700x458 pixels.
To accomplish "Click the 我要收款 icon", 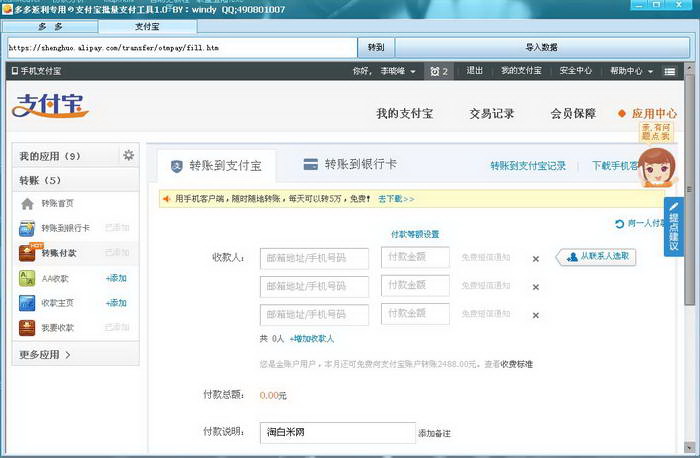I will point(27,328).
